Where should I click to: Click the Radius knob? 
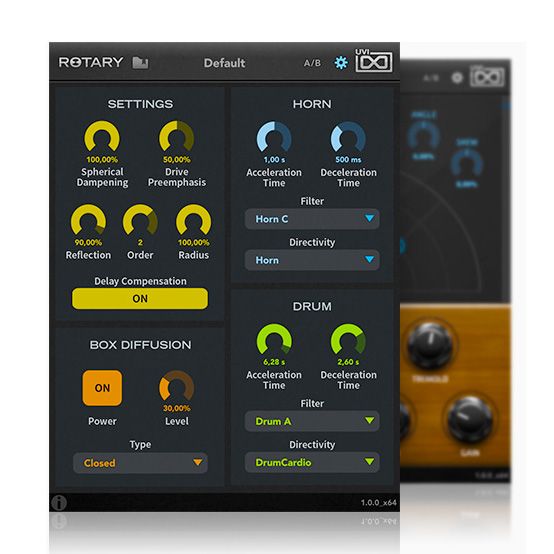click(194, 220)
